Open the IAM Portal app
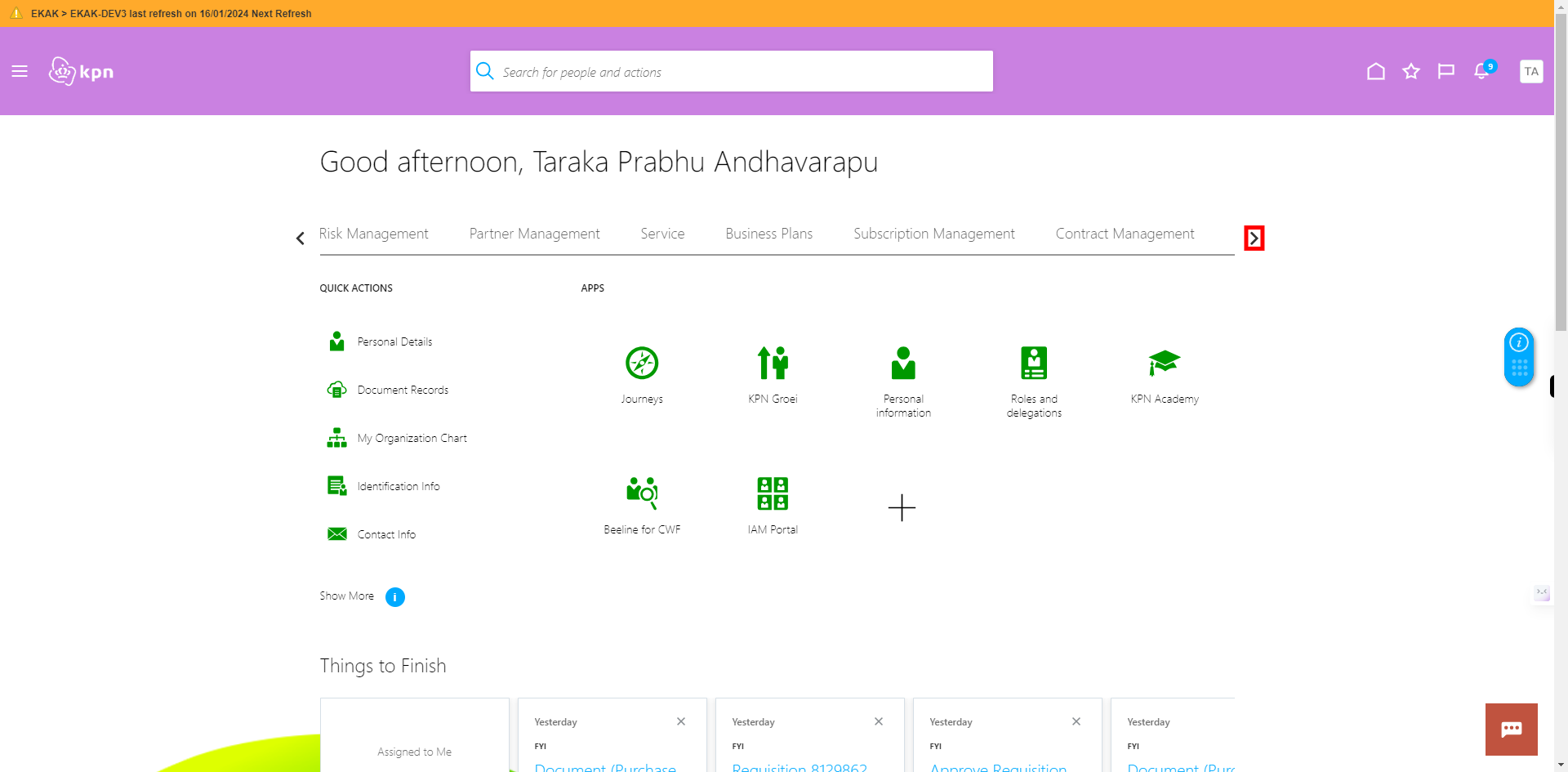This screenshot has width=1568, height=772. [x=773, y=506]
